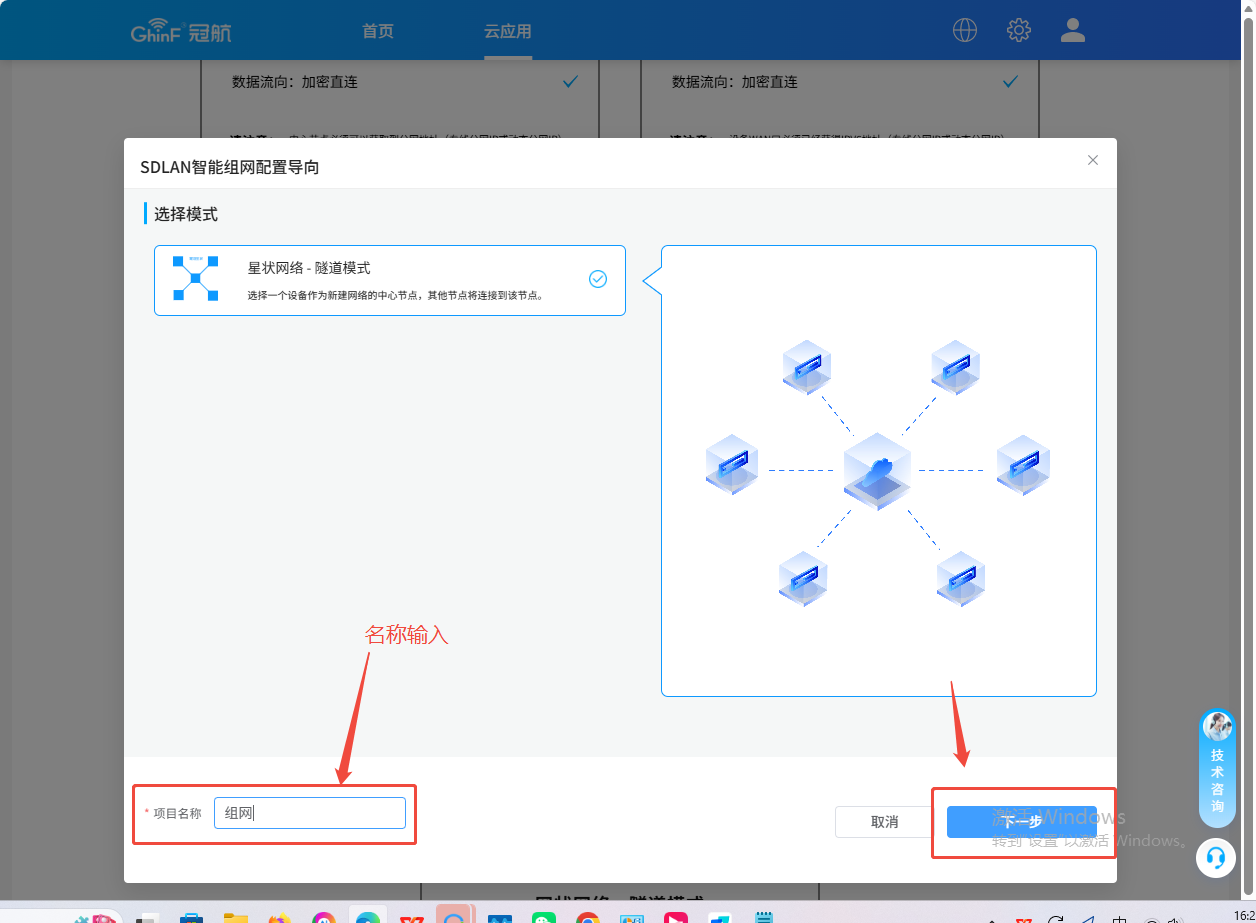Toggle the checkmark on 星状网络 card

tap(598, 279)
